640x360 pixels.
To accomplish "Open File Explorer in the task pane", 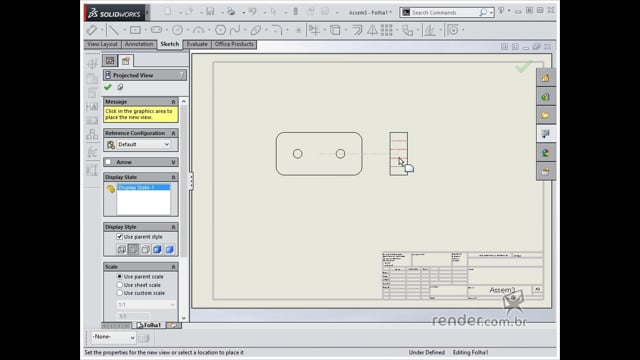I will [546, 116].
